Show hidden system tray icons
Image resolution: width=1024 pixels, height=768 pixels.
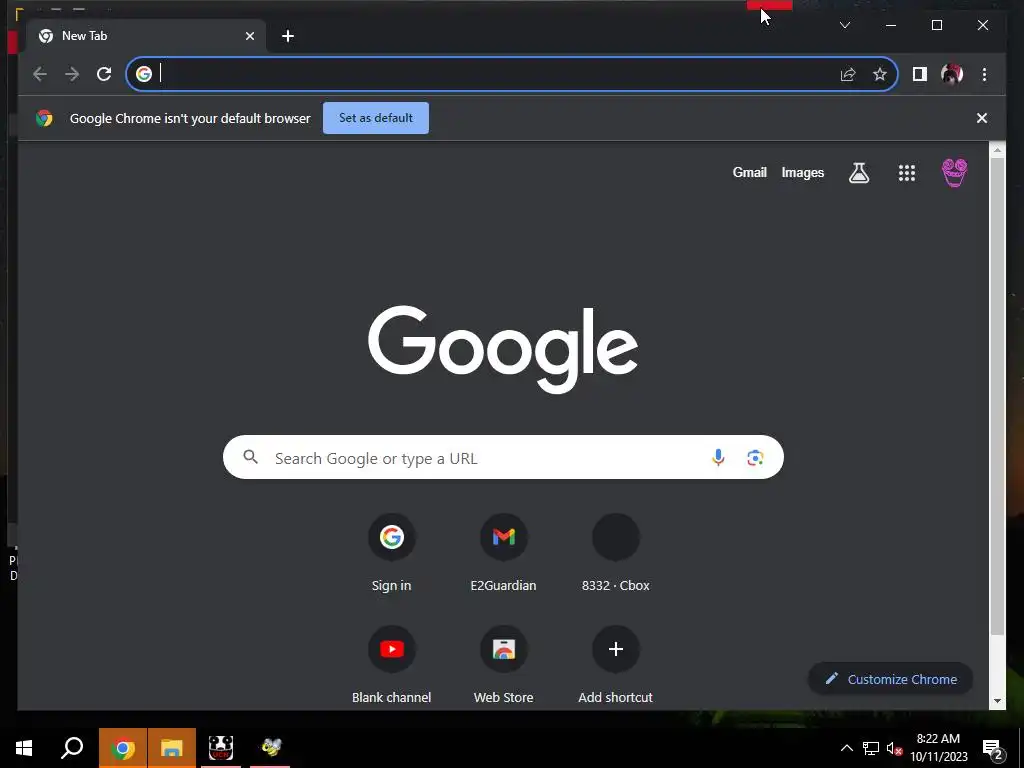[x=846, y=748]
